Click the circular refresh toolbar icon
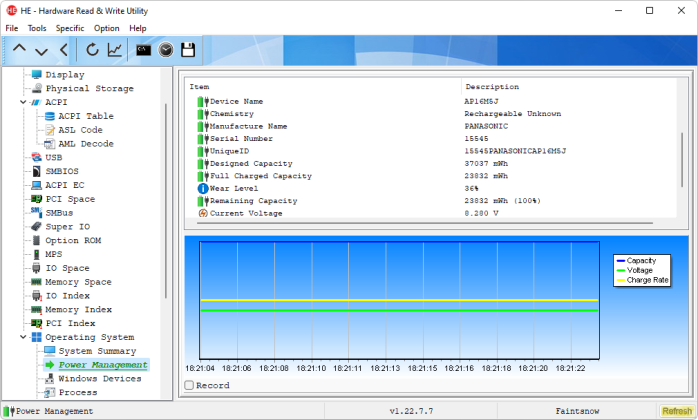 click(92, 49)
